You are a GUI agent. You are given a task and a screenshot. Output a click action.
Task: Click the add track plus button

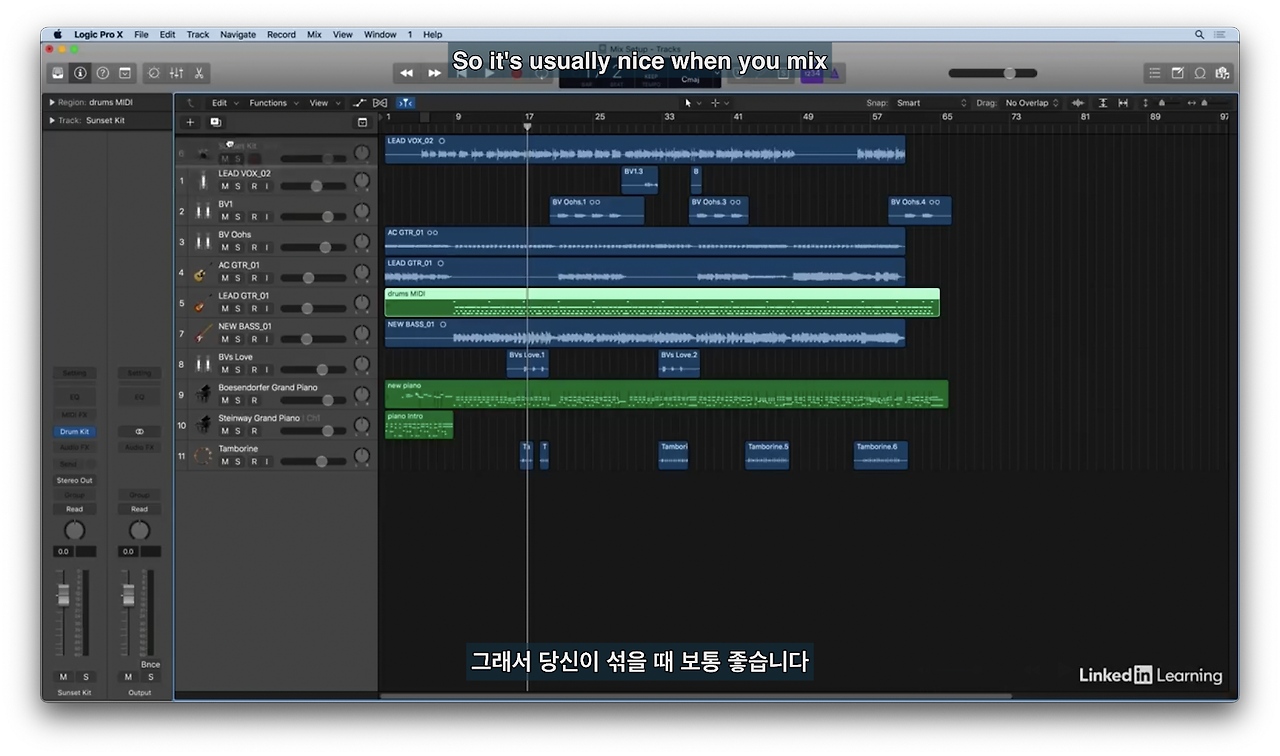pyautogui.click(x=191, y=122)
